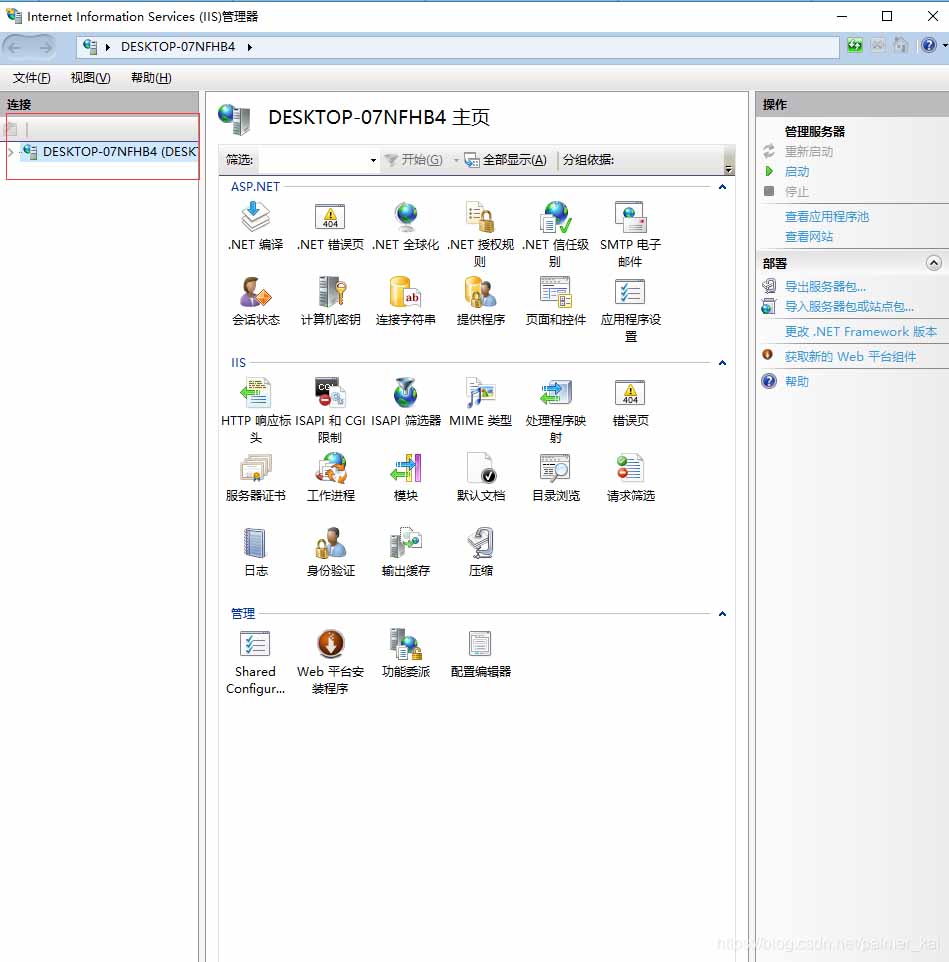The image size is (949, 962).
Task: Open 压缩 feature
Action: click(480, 552)
